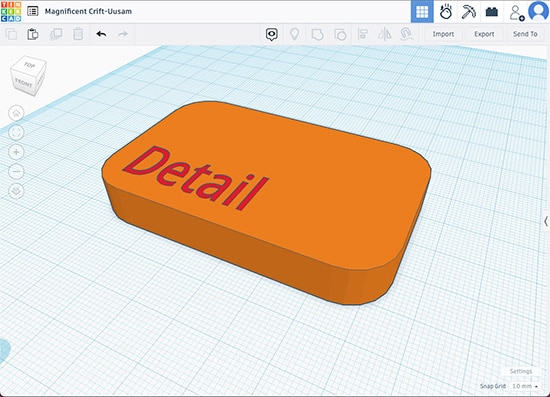Viewport: 550px width, 397px height.
Task: Open the Snap Grid dropdown
Action: pyautogui.click(x=525, y=386)
